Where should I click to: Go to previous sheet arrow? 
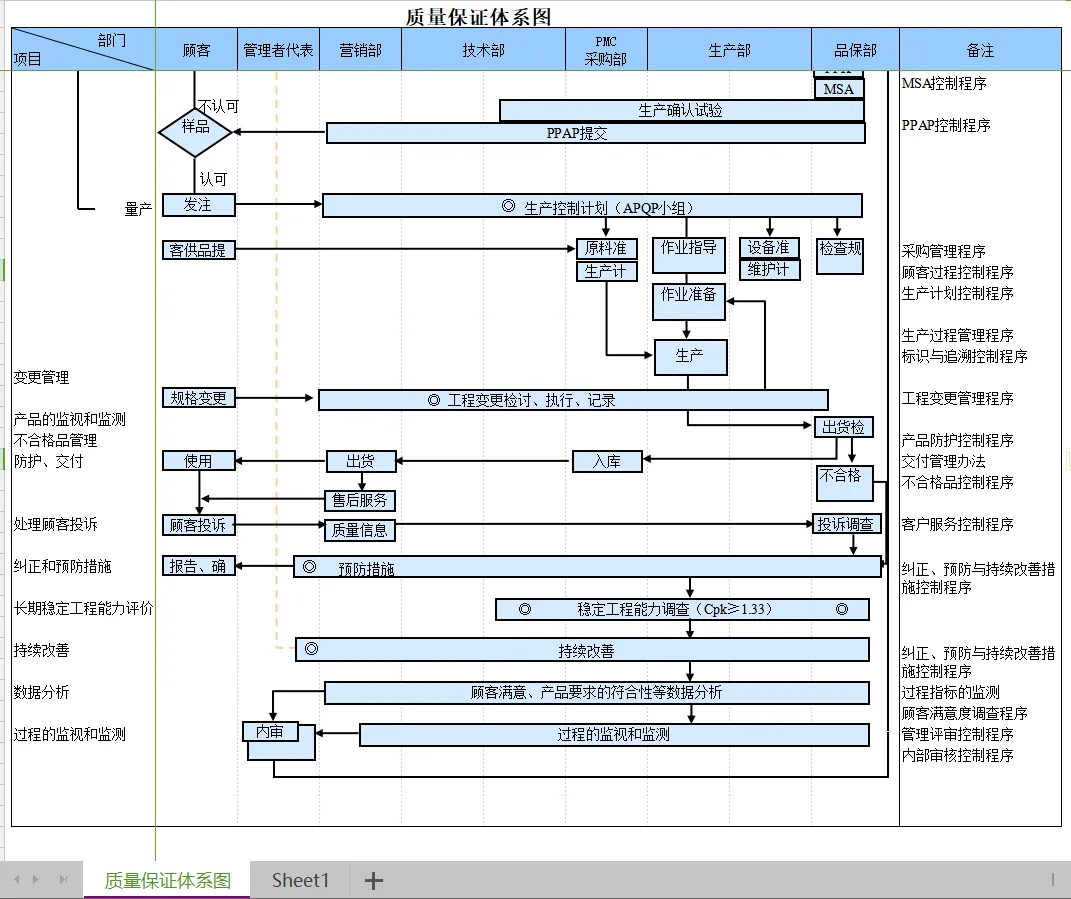pos(17,880)
